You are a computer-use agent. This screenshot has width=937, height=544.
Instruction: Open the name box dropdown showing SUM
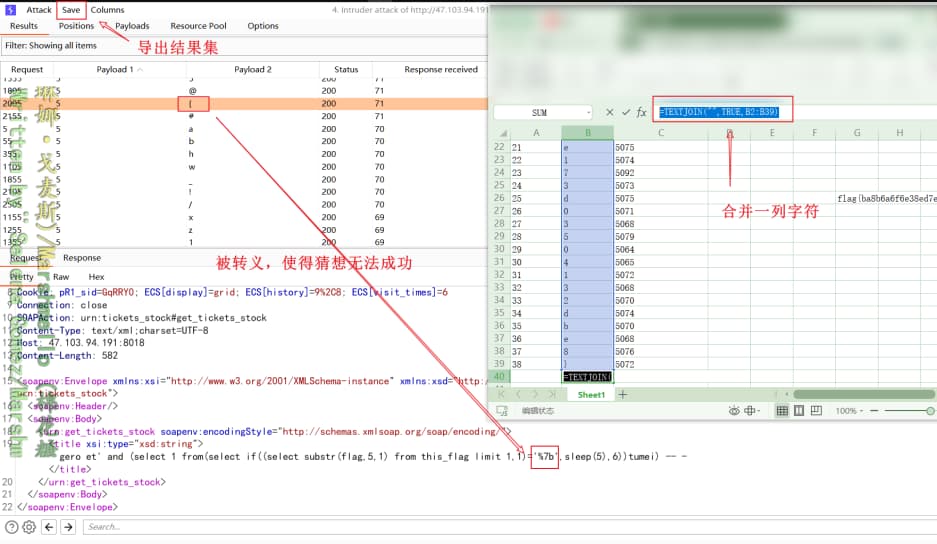[x=589, y=112]
